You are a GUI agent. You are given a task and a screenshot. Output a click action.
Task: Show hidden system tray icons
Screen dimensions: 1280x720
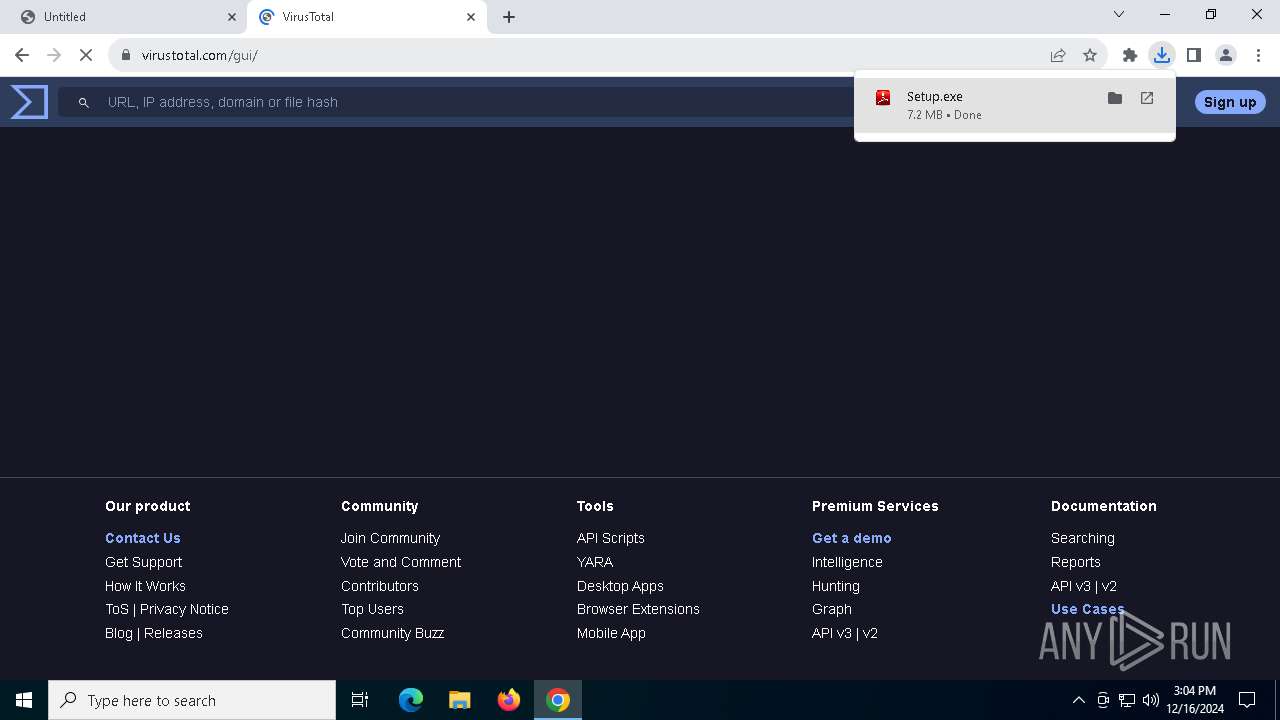pyautogui.click(x=1079, y=700)
